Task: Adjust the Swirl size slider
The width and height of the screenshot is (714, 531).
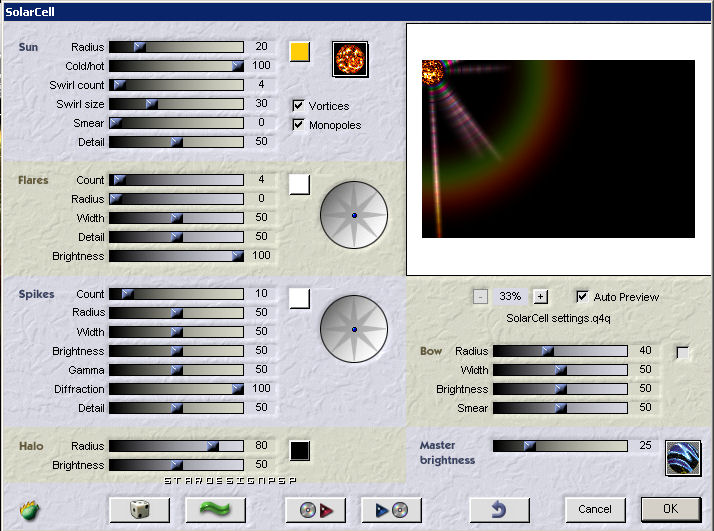Action: [176, 104]
